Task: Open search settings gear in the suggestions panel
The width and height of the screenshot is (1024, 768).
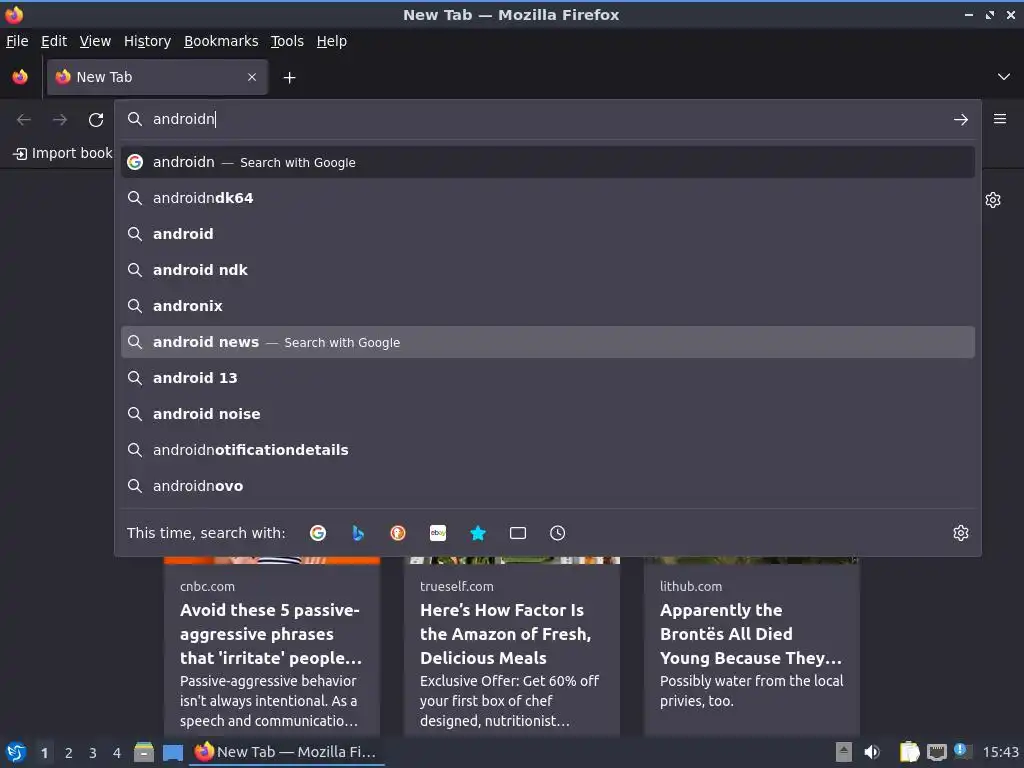Action: (961, 533)
